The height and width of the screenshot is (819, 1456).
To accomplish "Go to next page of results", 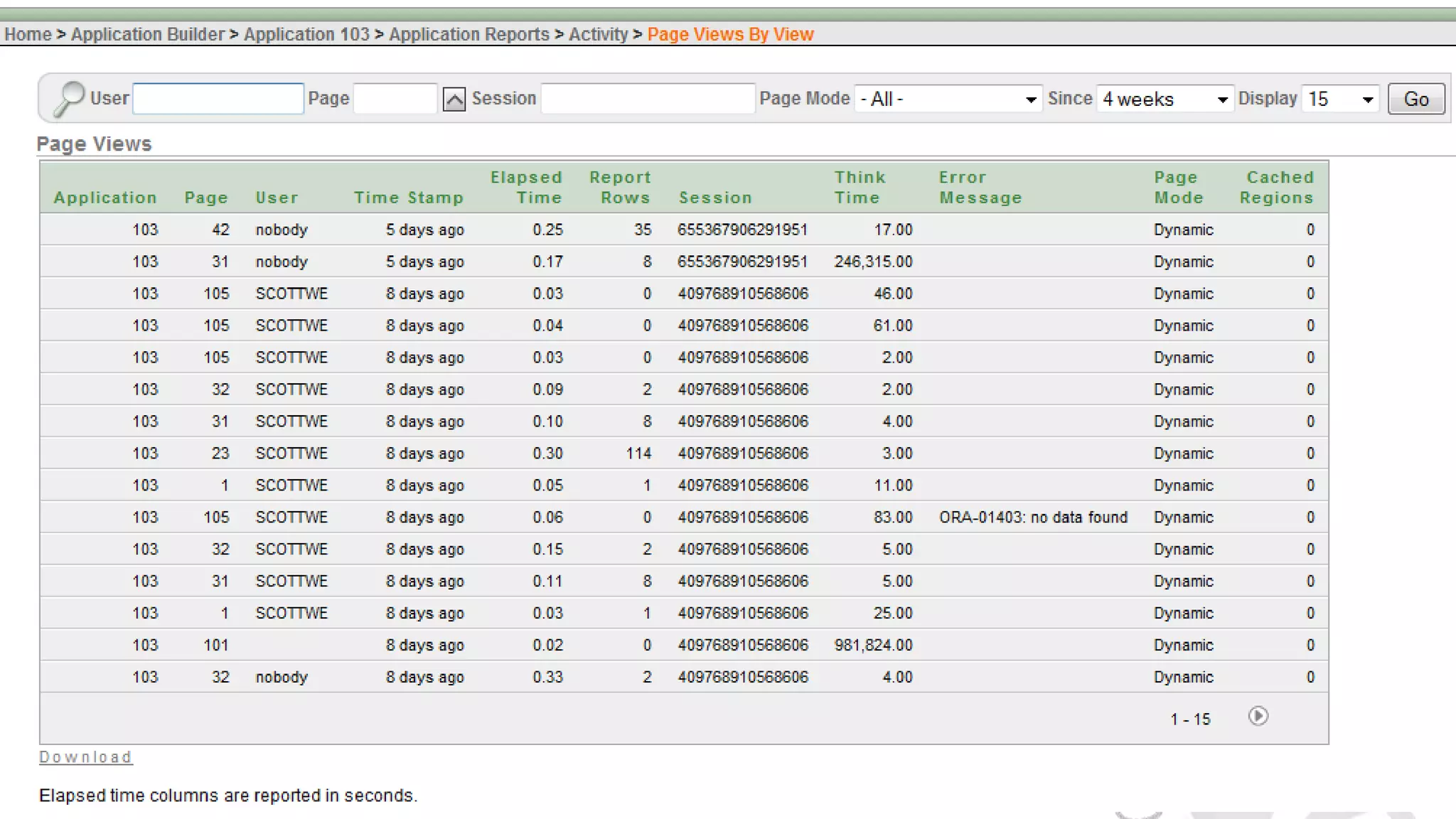I will (x=1258, y=716).
